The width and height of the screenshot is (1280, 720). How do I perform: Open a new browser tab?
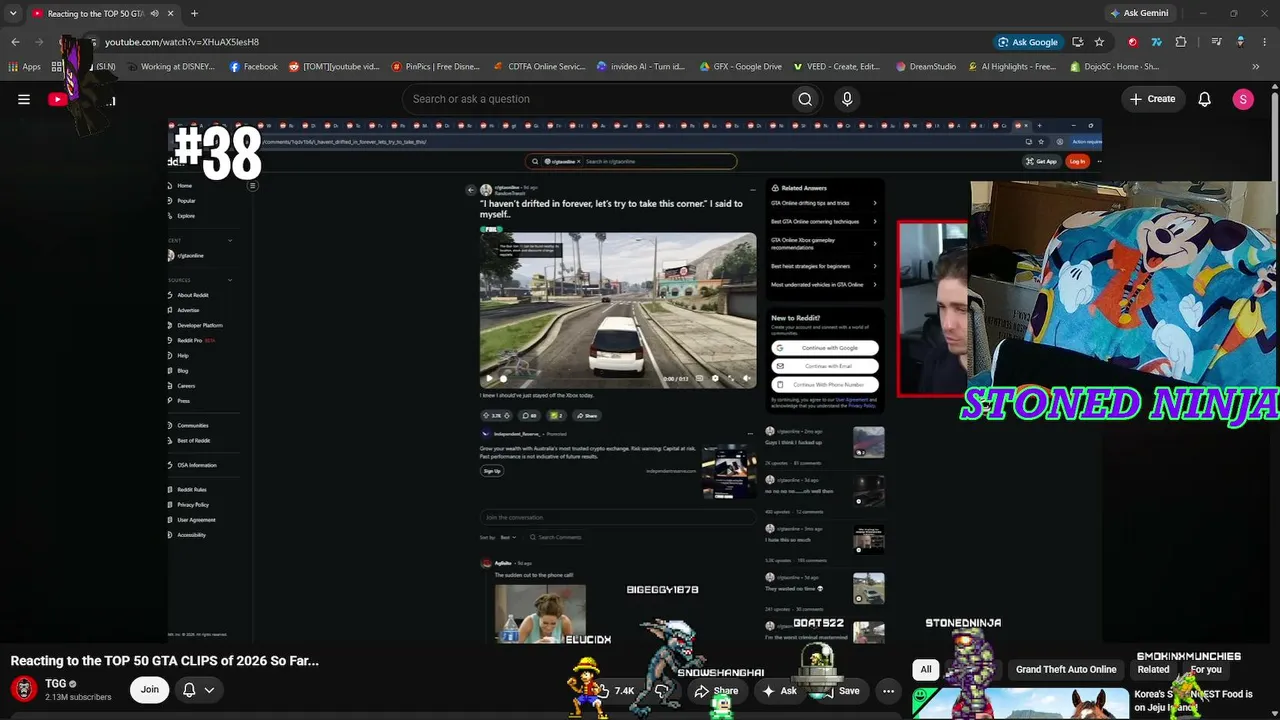point(194,13)
